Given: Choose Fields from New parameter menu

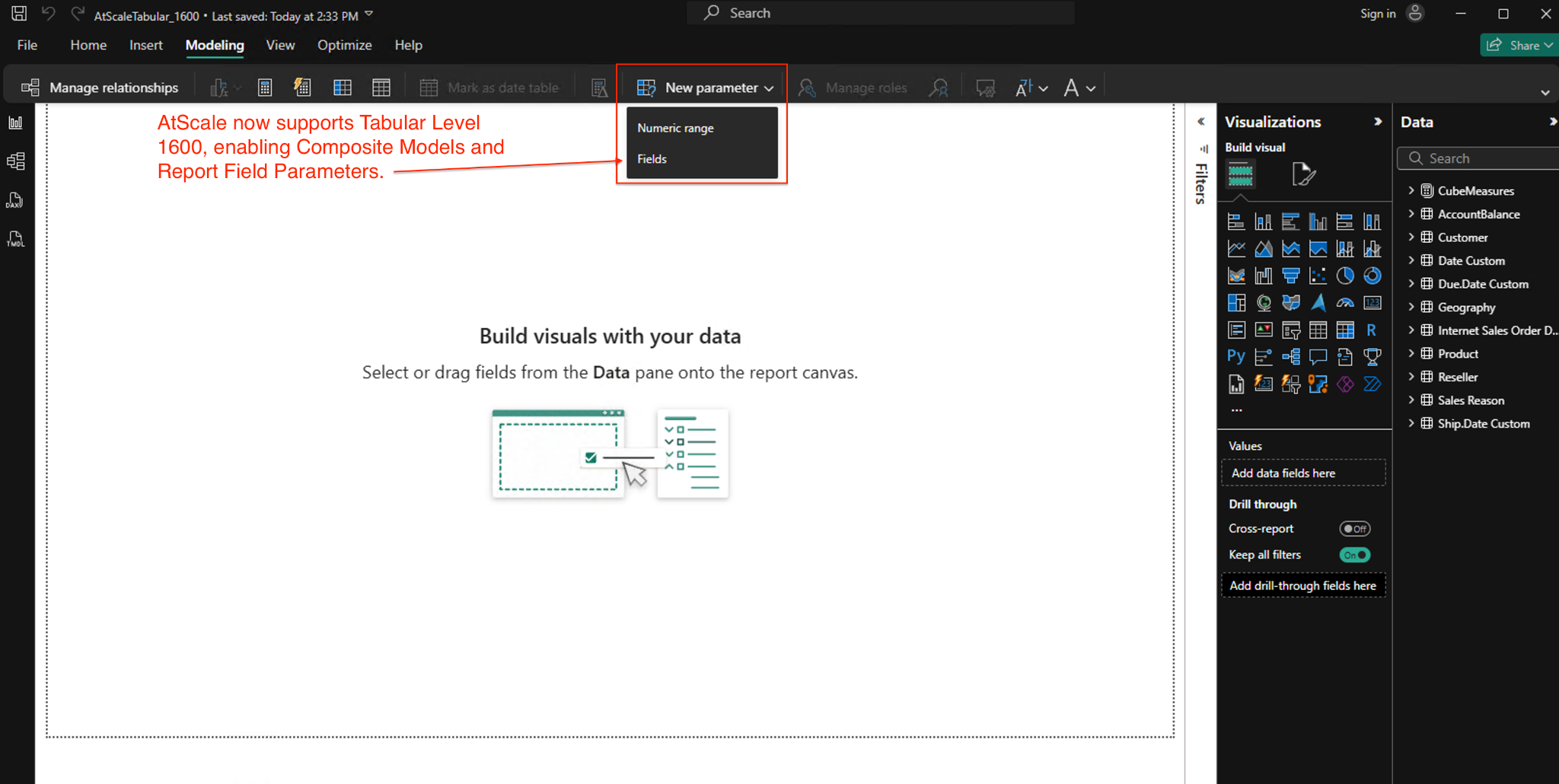Looking at the screenshot, I should [652, 159].
